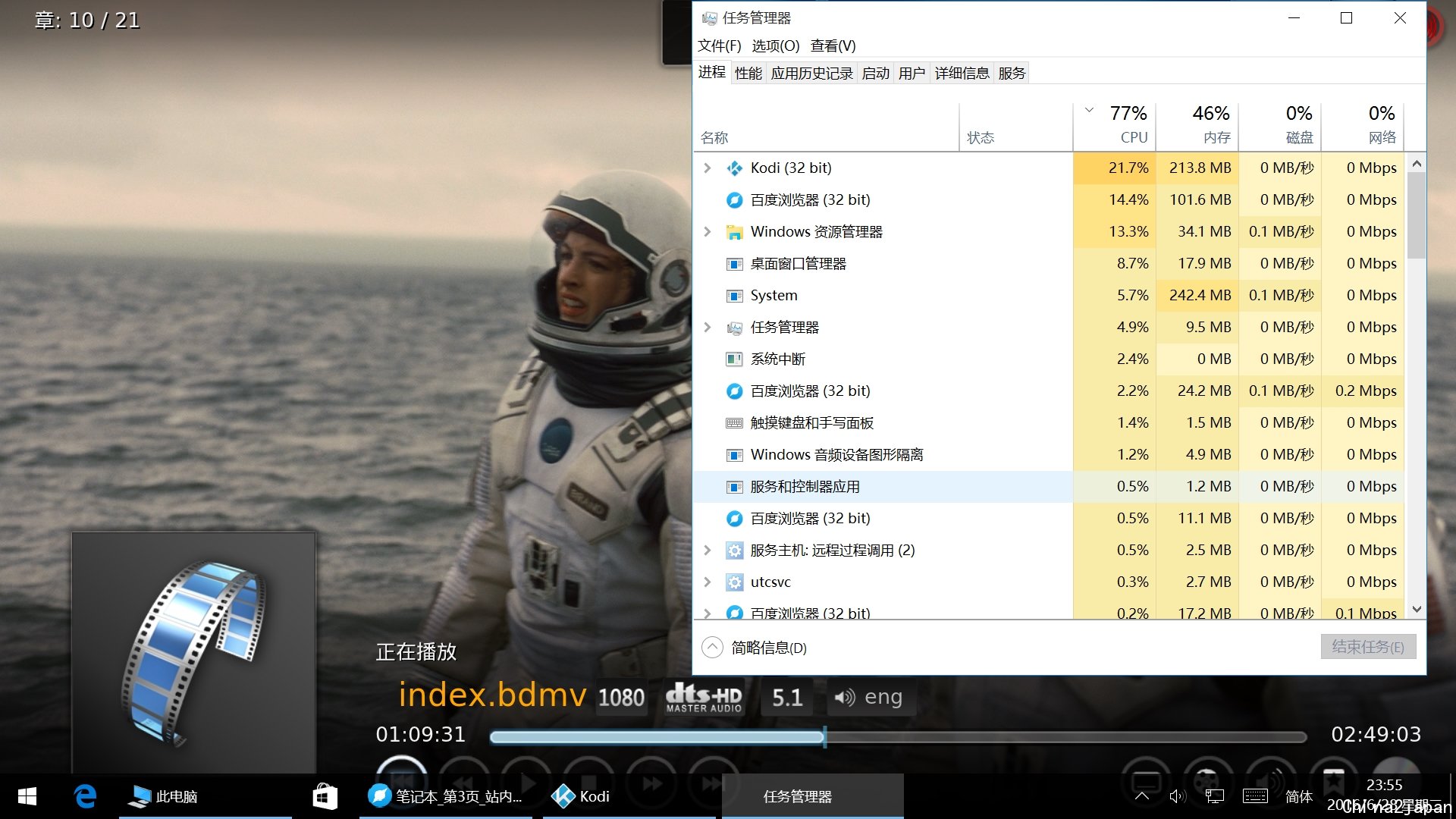1456x819 pixels.
Task: Click the 21.7% CPU cell for Kodi
Action: [1114, 168]
